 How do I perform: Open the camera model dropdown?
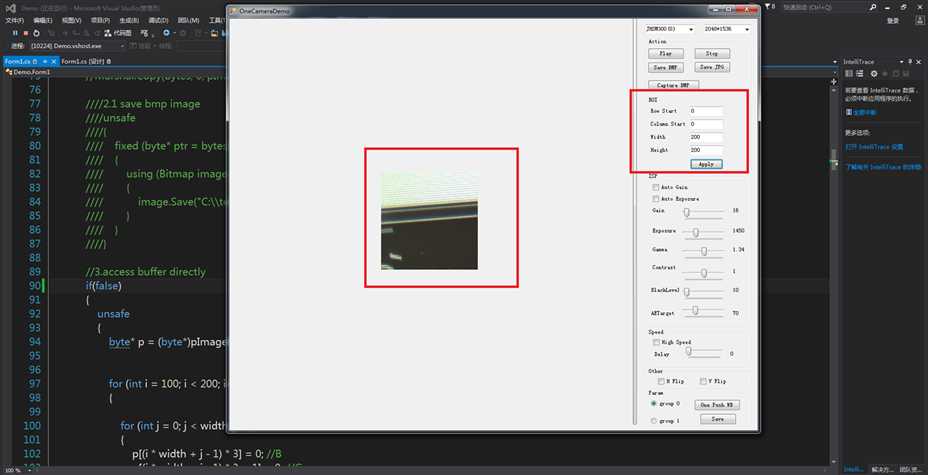(x=671, y=29)
